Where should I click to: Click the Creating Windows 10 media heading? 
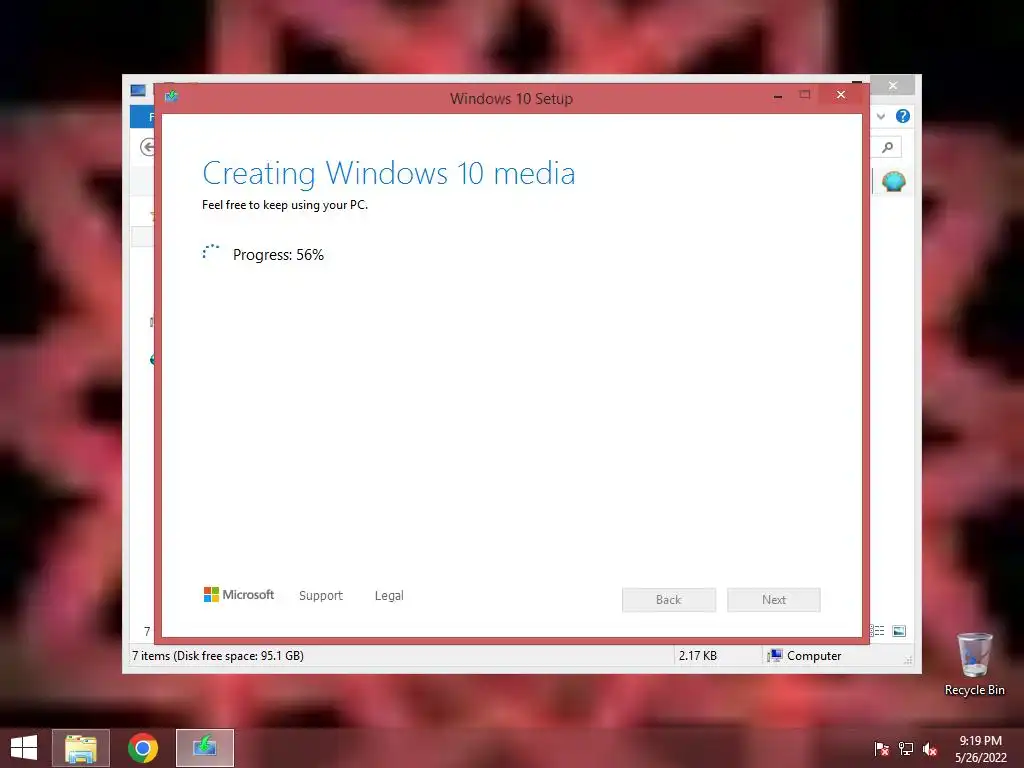tap(389, 174)
